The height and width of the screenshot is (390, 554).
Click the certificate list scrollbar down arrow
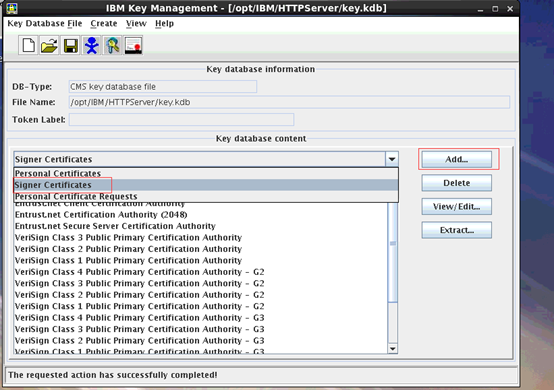pos(393,349)
